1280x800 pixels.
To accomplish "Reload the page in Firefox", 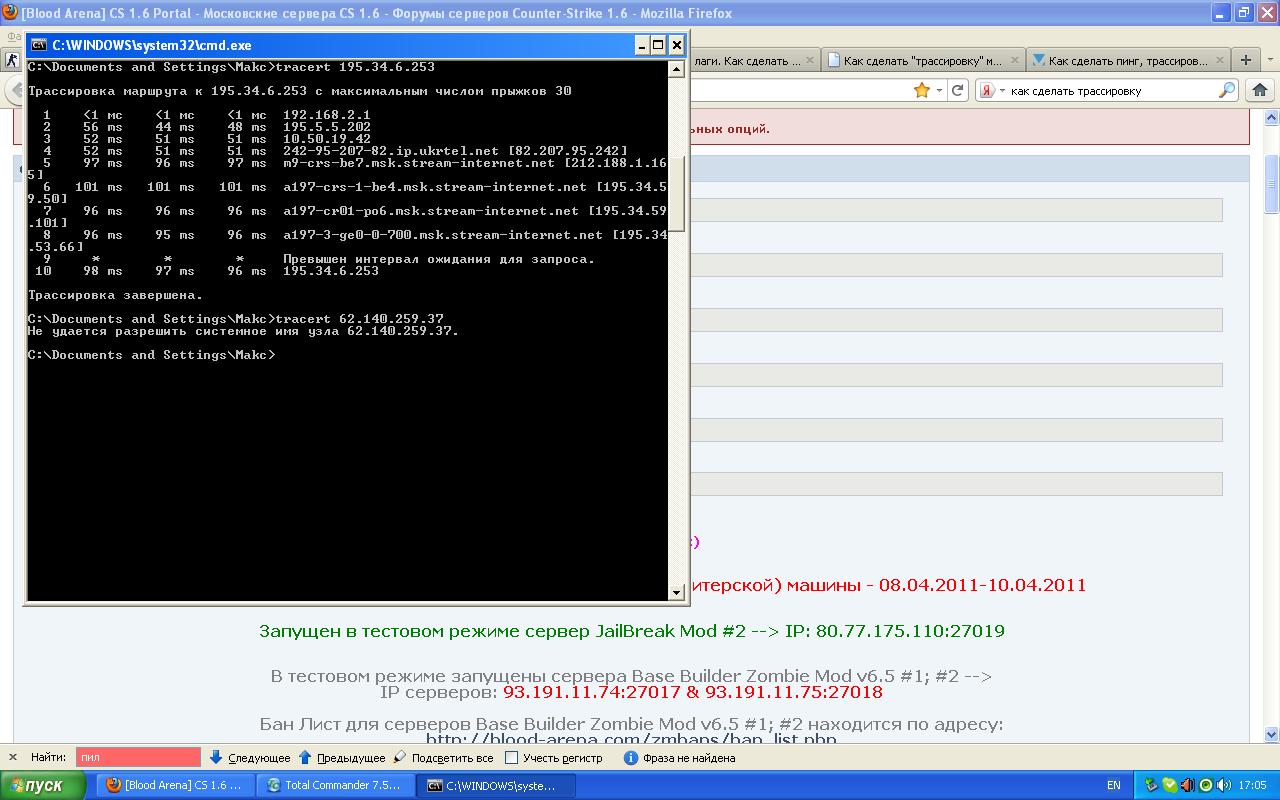I will tap(958, 90).
